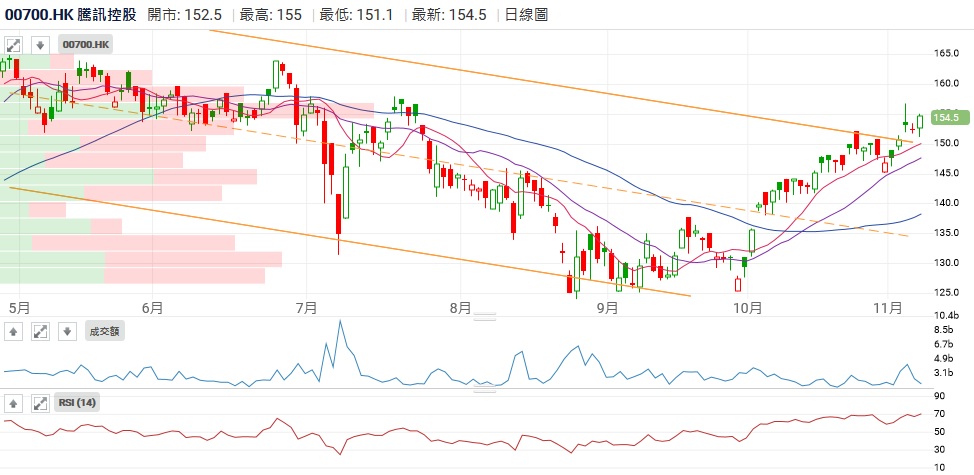This screenshot has height=475, width=974.
Task: Click the upper orange channel trendline
Action: pyautogui.click(x=500, y=75)
